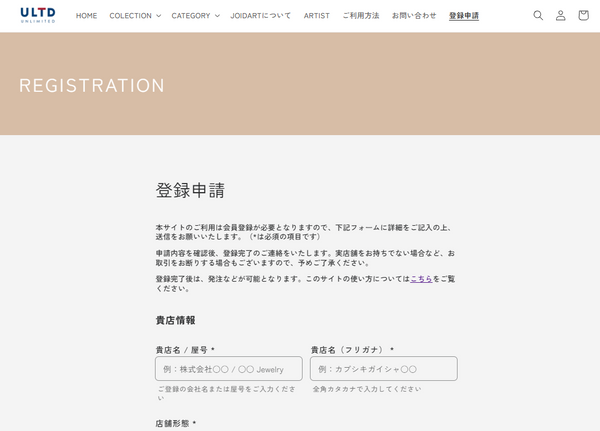The width and height of the screenshot is (600, 431).
Task: Follow the こちら link in the text
Action: click(421, 279)
